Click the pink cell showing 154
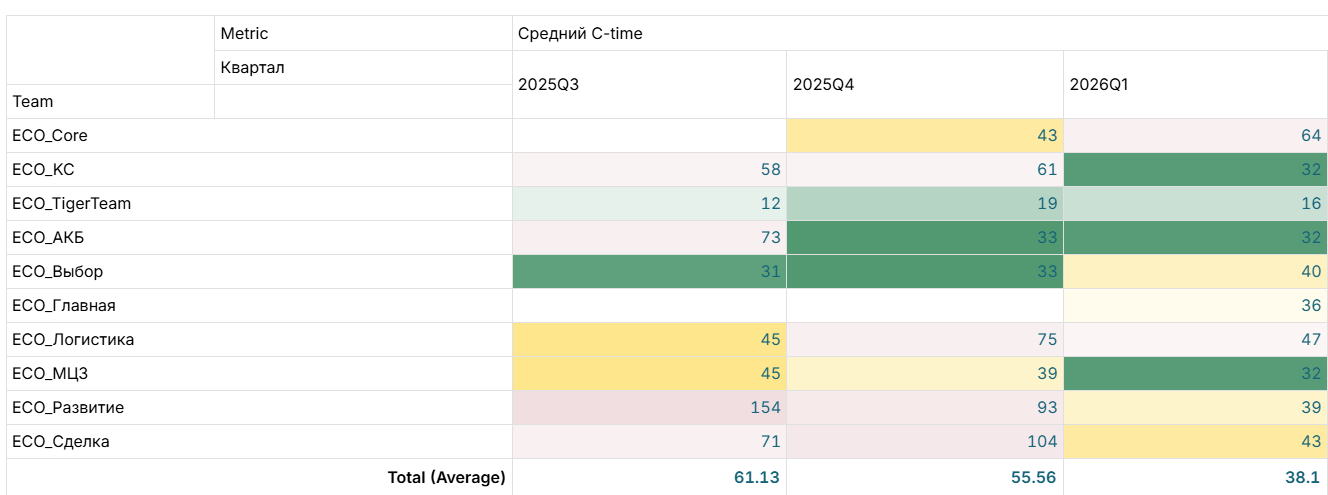The height and width of the screenshot is (495, 1328). (x=649, y=408)
